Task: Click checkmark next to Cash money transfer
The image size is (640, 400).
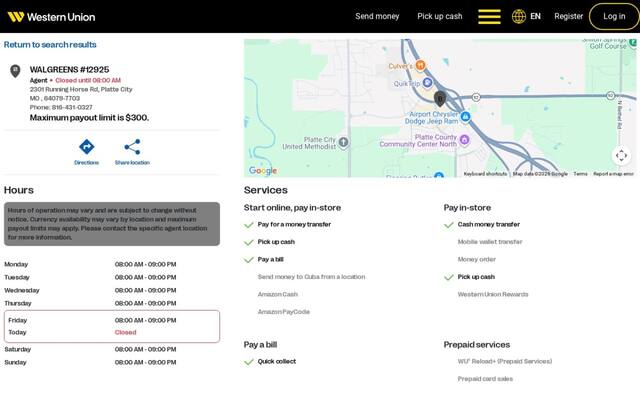Action: pyautogui.click(x=449, y=225)
